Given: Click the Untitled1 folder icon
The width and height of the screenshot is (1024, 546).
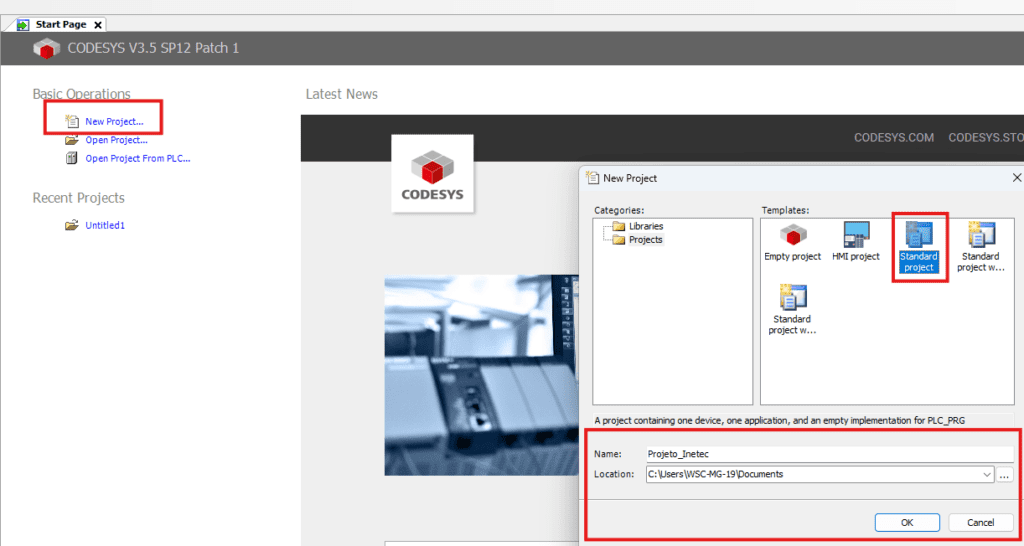Looking at the screenshot, I should tap(71, 225).
